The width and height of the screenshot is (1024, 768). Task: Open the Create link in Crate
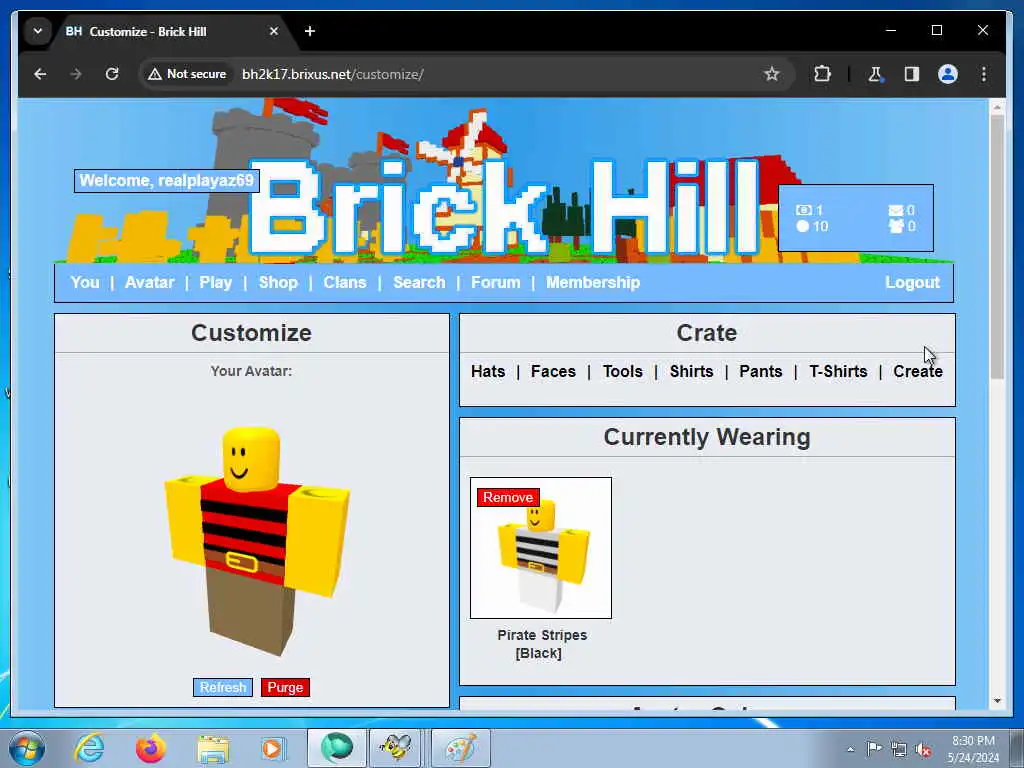point(918,371)
